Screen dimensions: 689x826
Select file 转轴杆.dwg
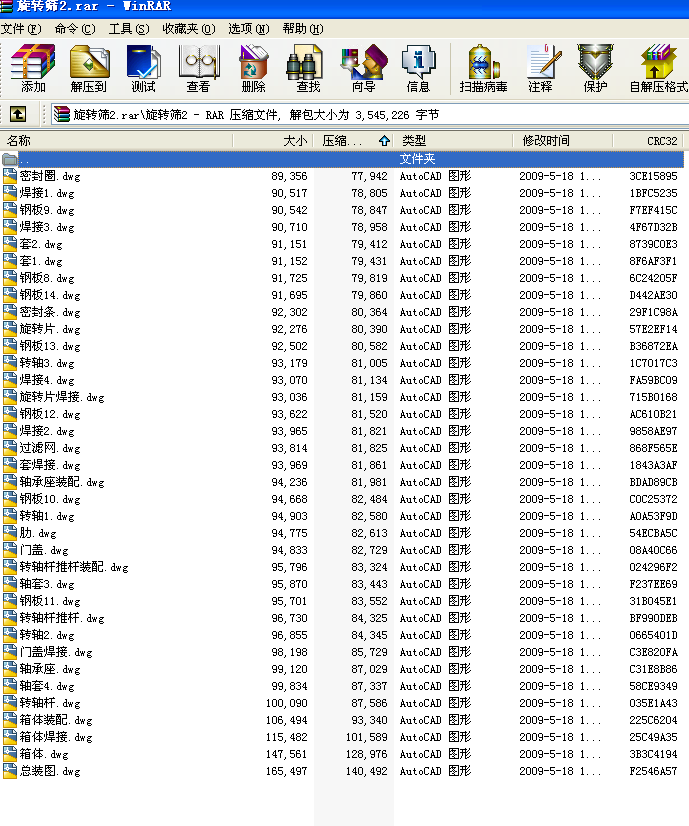tap(50, 703)
